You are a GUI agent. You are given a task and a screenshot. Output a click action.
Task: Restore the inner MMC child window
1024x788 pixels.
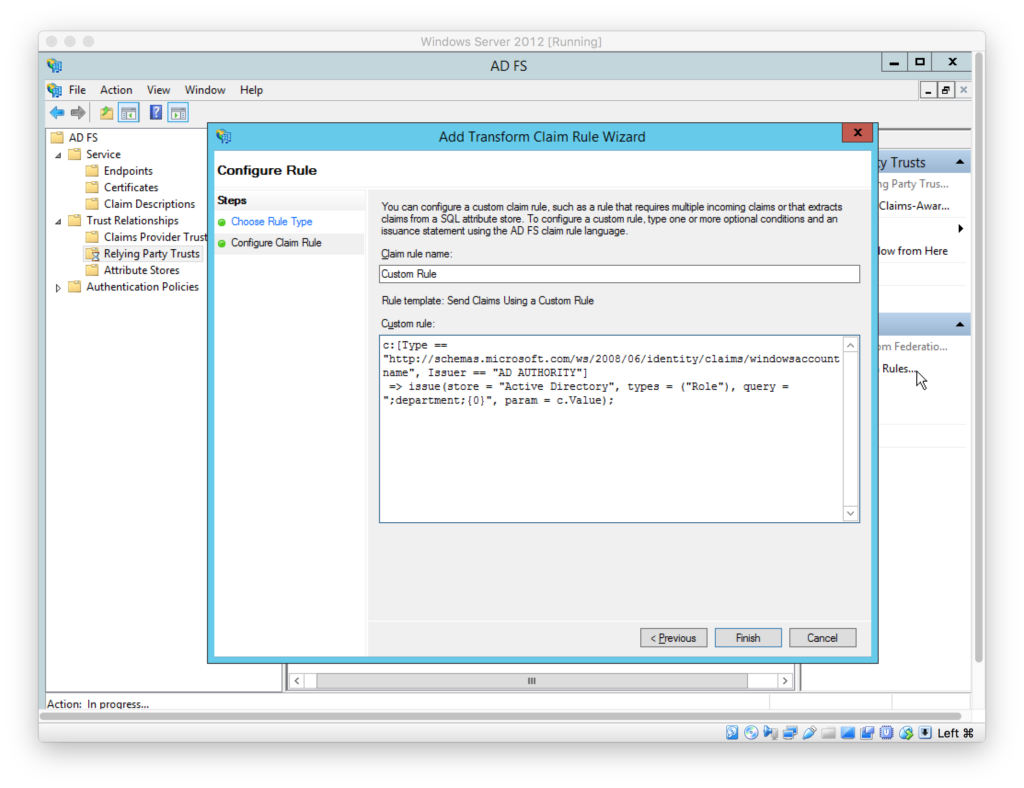[946, 90]
